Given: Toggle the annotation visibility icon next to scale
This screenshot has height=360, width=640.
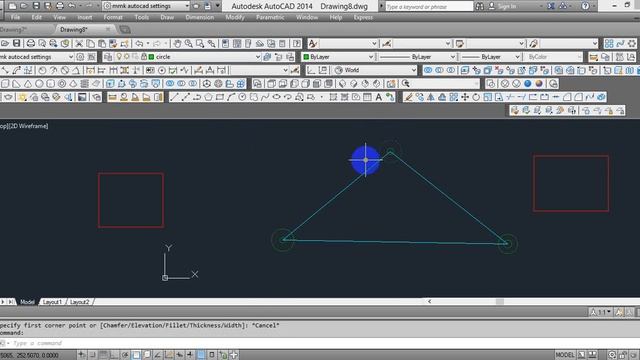Looking at the screenshot, I should [619, 312].
